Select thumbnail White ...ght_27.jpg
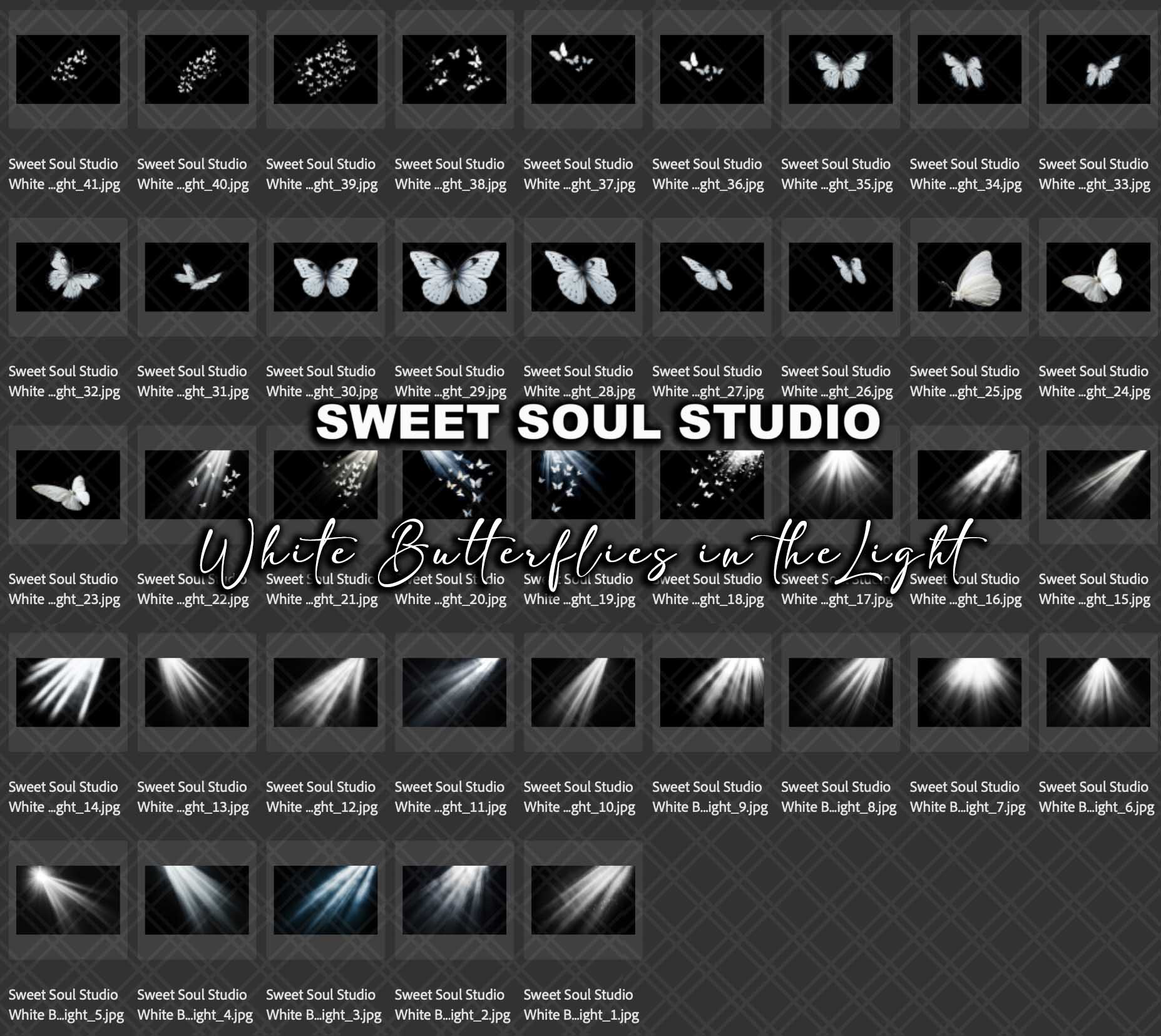Image resolution: width=1161 pixels, height=1036 pixels. click(712, 277)
